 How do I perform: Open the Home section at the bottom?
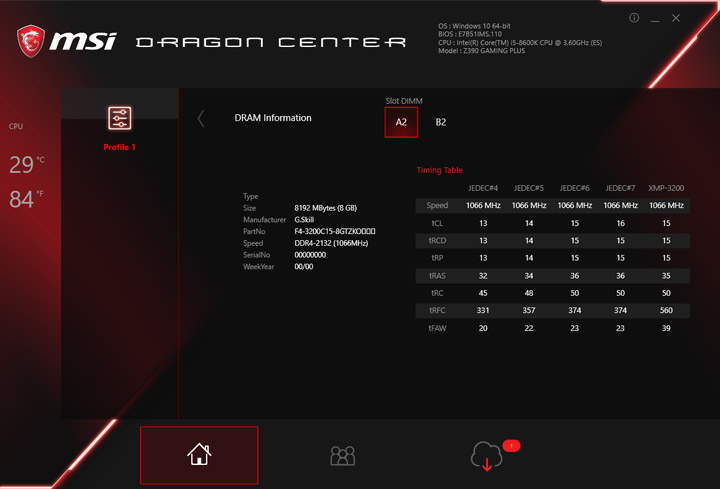tap(199, 455)
